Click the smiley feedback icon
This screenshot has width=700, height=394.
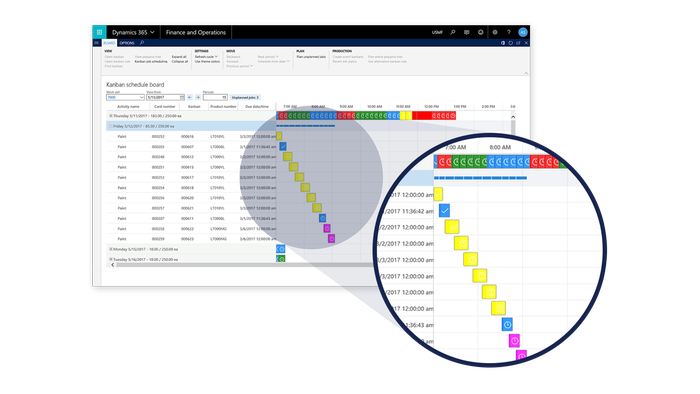(480, 32)
